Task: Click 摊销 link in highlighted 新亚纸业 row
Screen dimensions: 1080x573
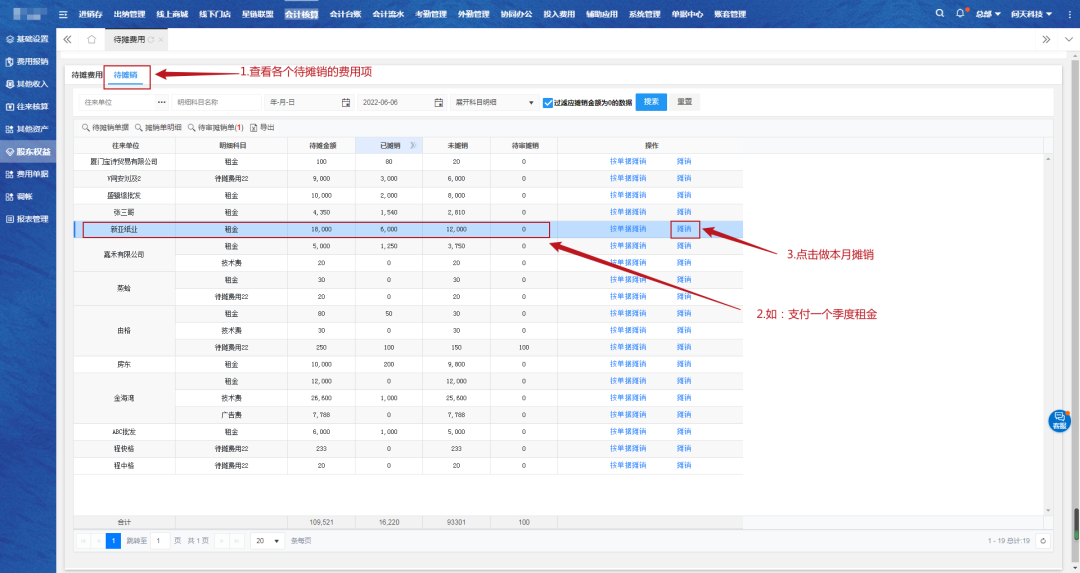Action: point(684,229)
